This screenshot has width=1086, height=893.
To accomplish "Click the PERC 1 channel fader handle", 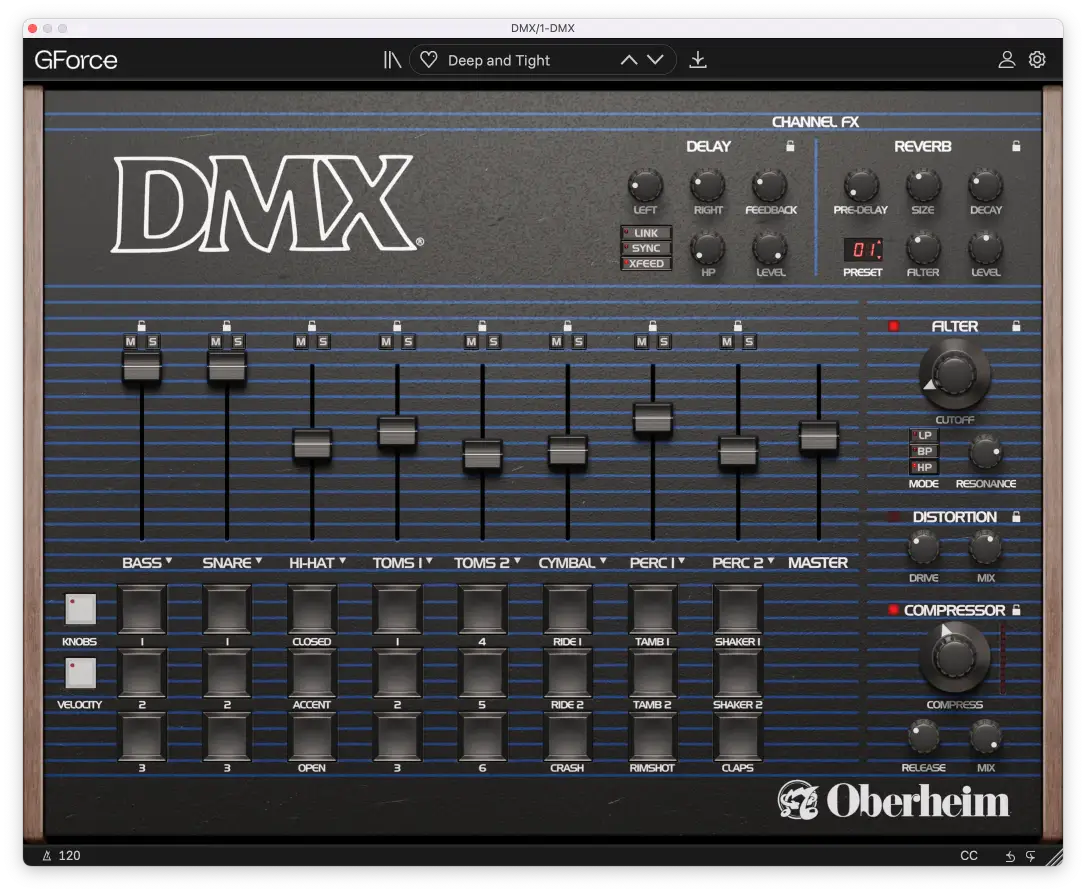I will [x=652, y=418].
